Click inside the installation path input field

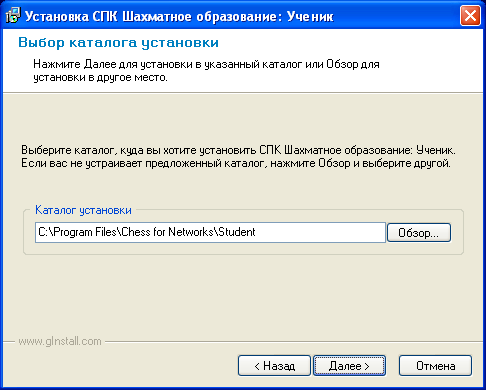pos(210,232)
